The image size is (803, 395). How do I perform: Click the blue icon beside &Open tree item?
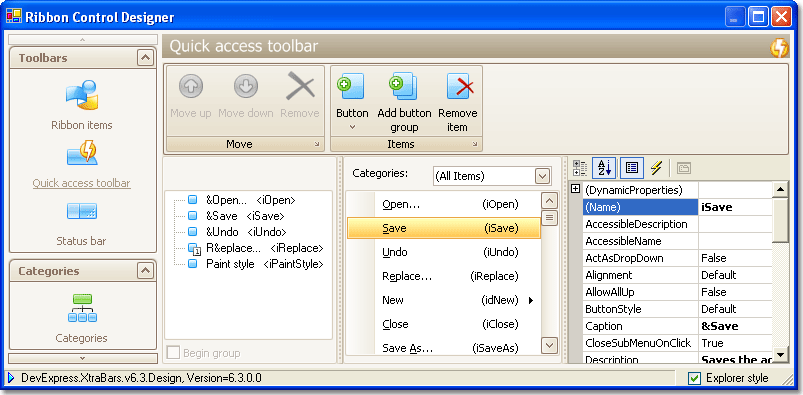coord(193,200)
